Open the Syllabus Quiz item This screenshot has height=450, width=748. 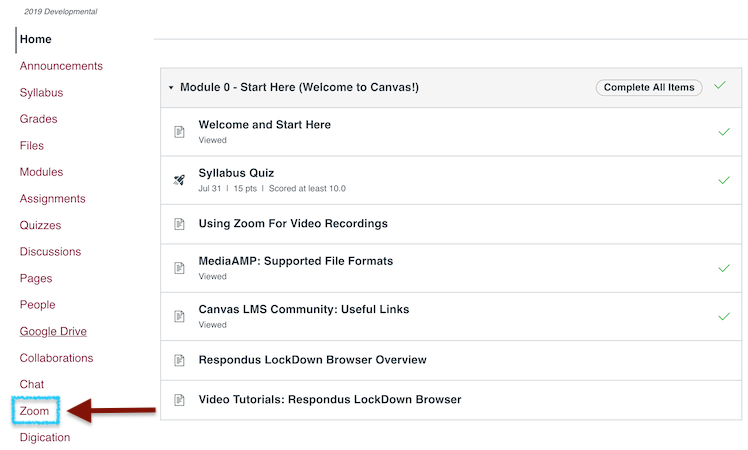[x=236, y=173]
